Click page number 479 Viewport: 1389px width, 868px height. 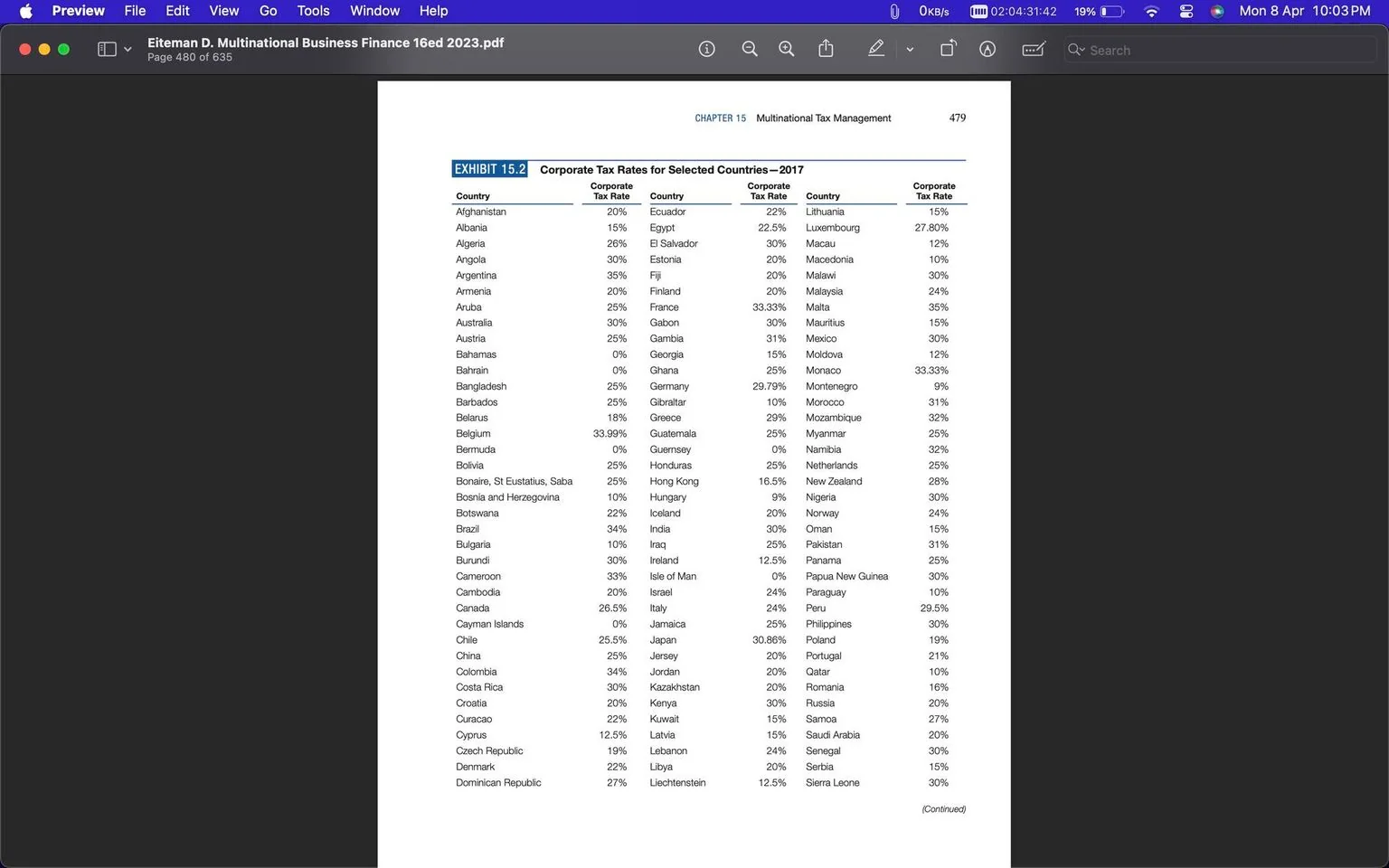(958, 118)
